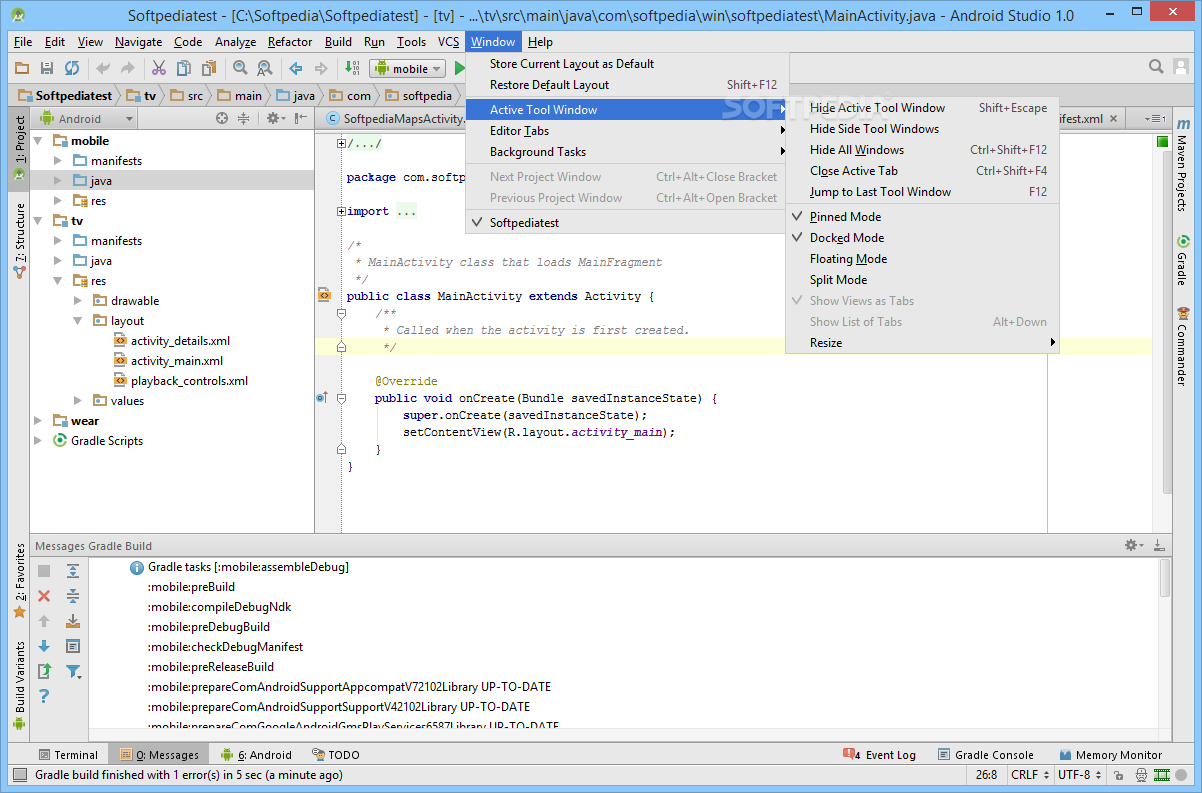Open the Terminal tool window button

[x=68, y=755]
